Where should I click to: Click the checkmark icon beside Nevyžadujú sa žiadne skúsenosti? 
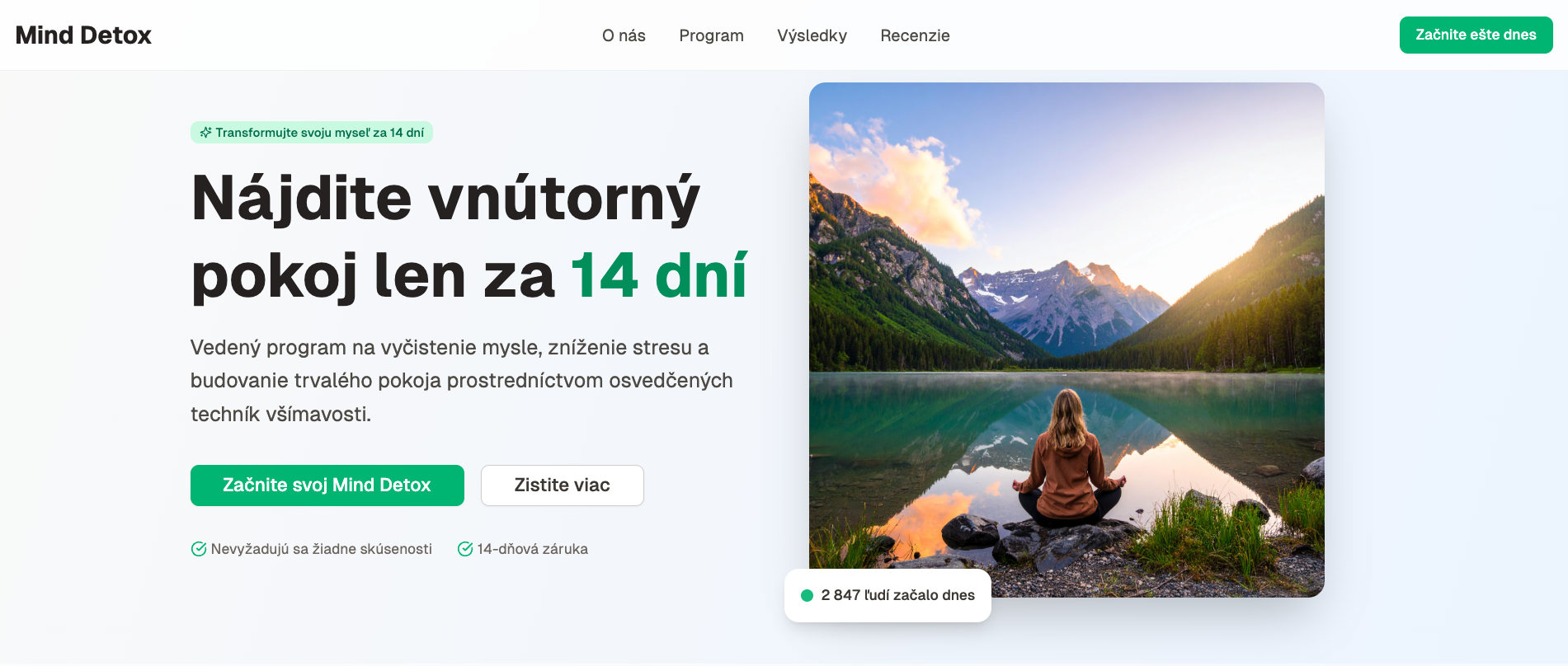point(199,549)
